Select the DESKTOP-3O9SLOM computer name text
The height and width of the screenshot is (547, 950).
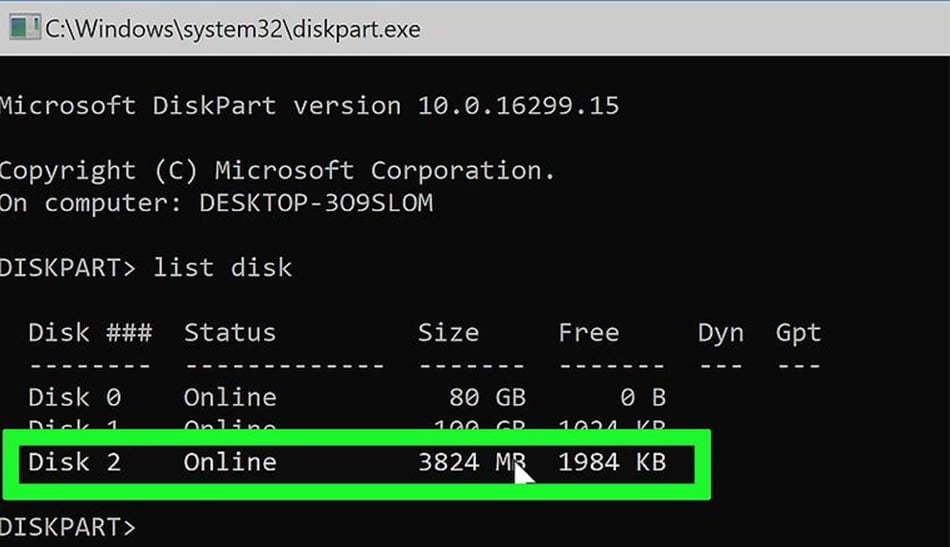click(x=316, y=203)
